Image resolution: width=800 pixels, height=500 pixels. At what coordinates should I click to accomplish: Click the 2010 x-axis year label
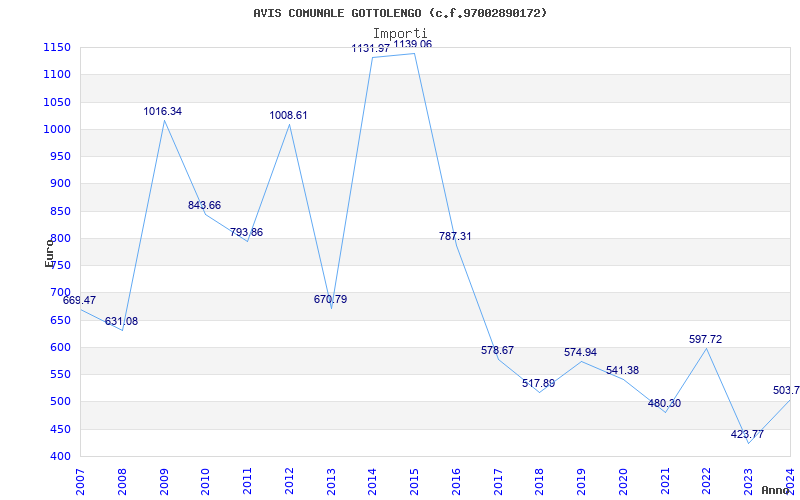click(x=206, y=482)
